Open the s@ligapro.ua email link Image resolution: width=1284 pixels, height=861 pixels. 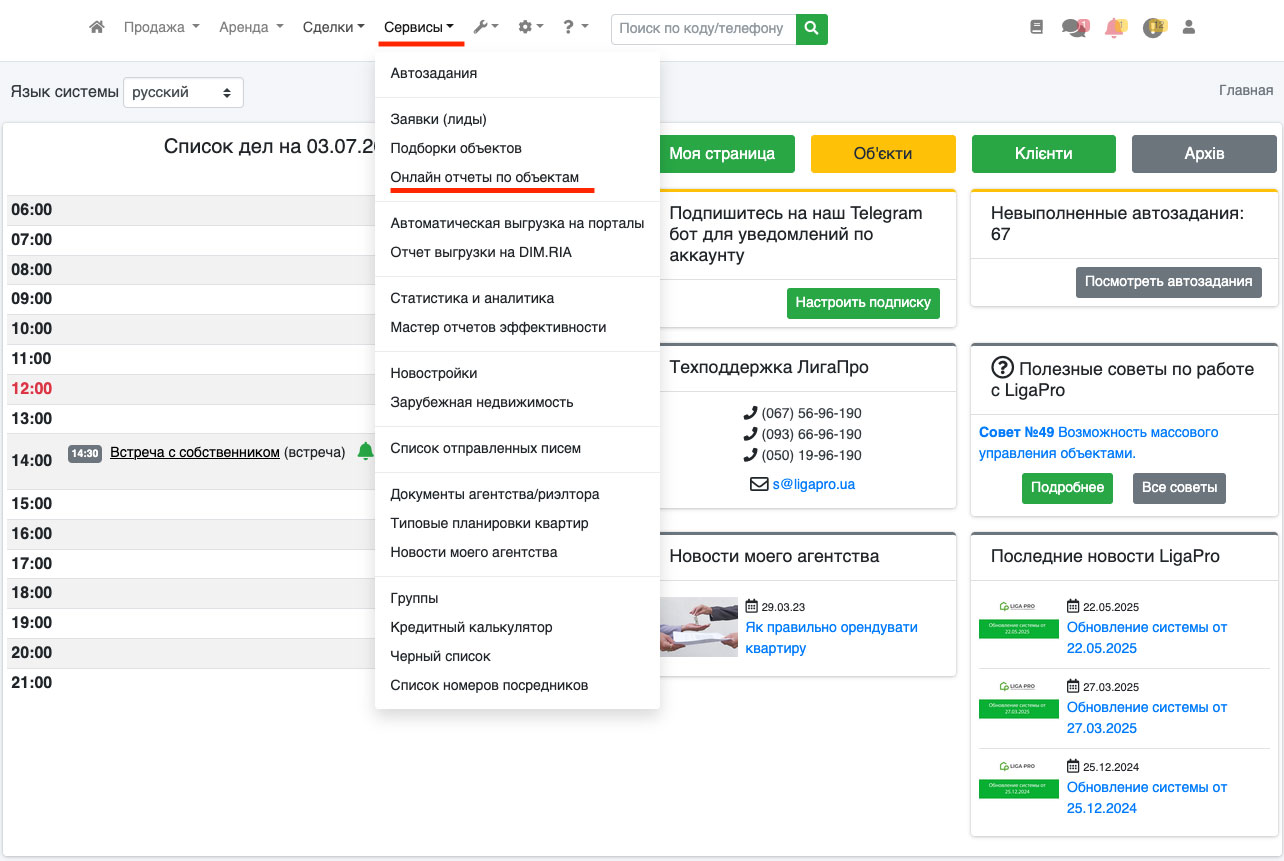point(813,484)
